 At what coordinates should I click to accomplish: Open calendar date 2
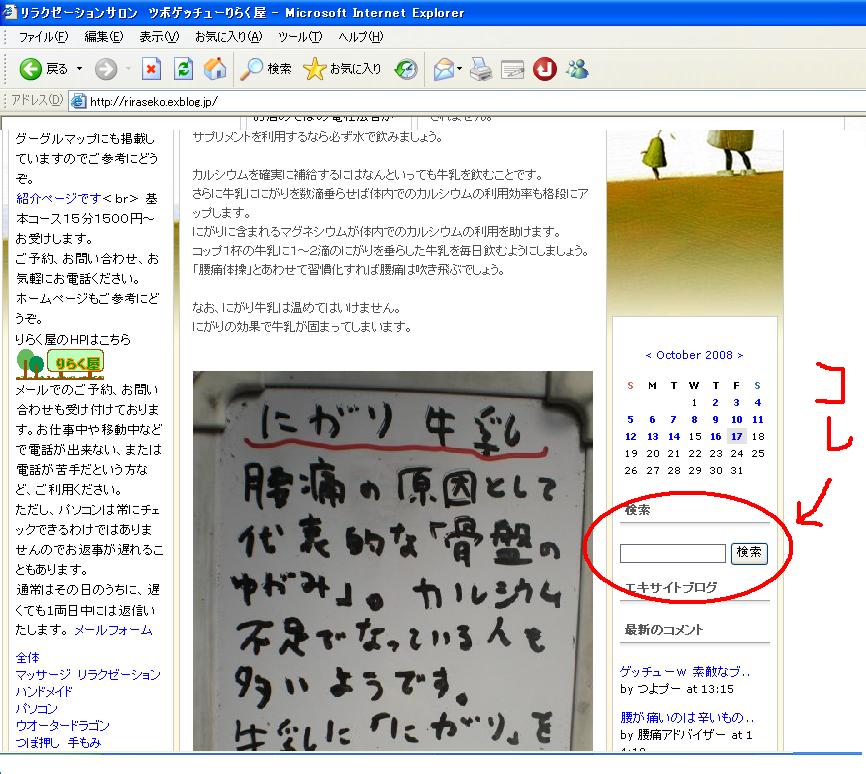[x=715, y=403]
